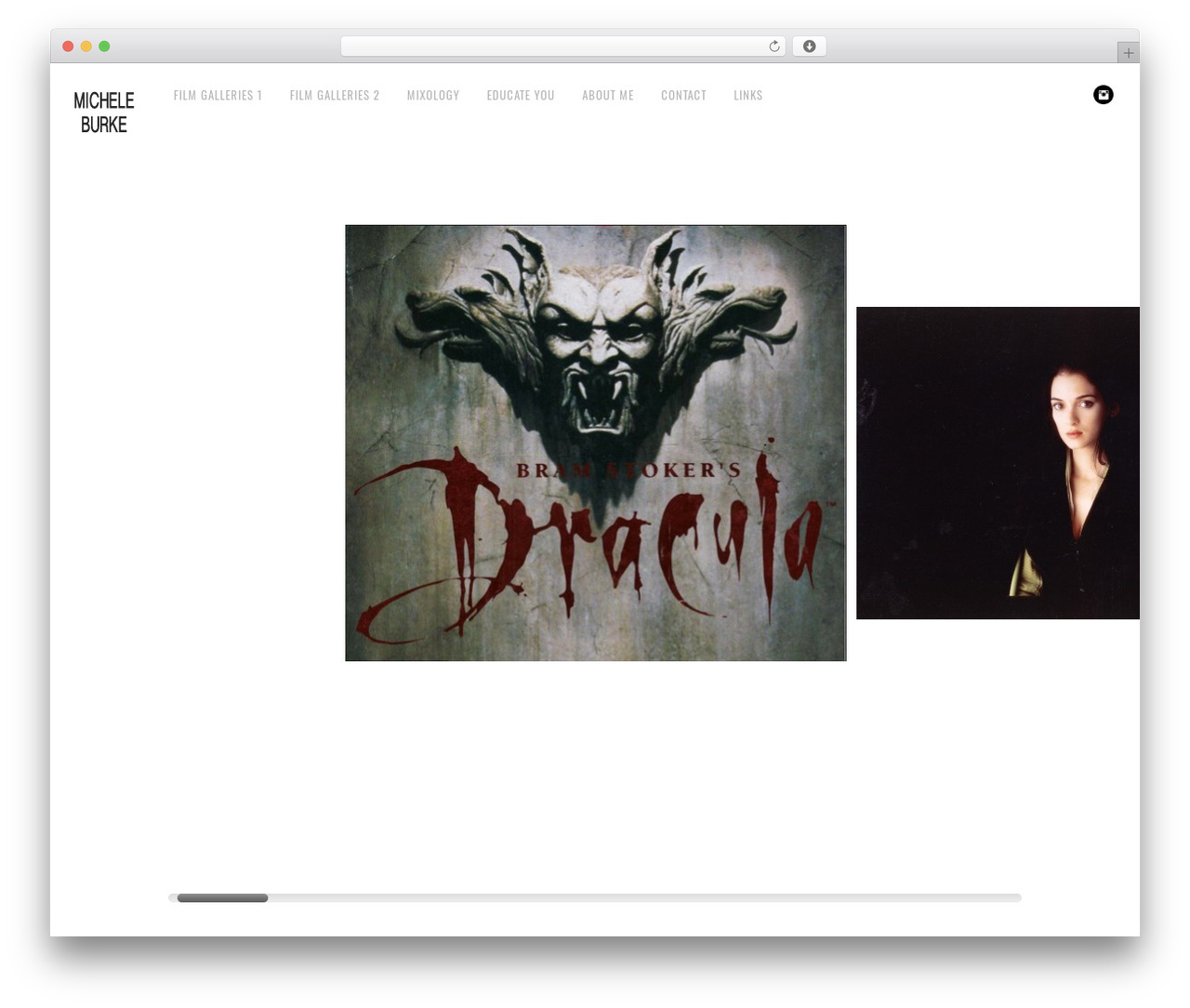
Task: Open the Film Galleries 2 menu
Action: 335,95
